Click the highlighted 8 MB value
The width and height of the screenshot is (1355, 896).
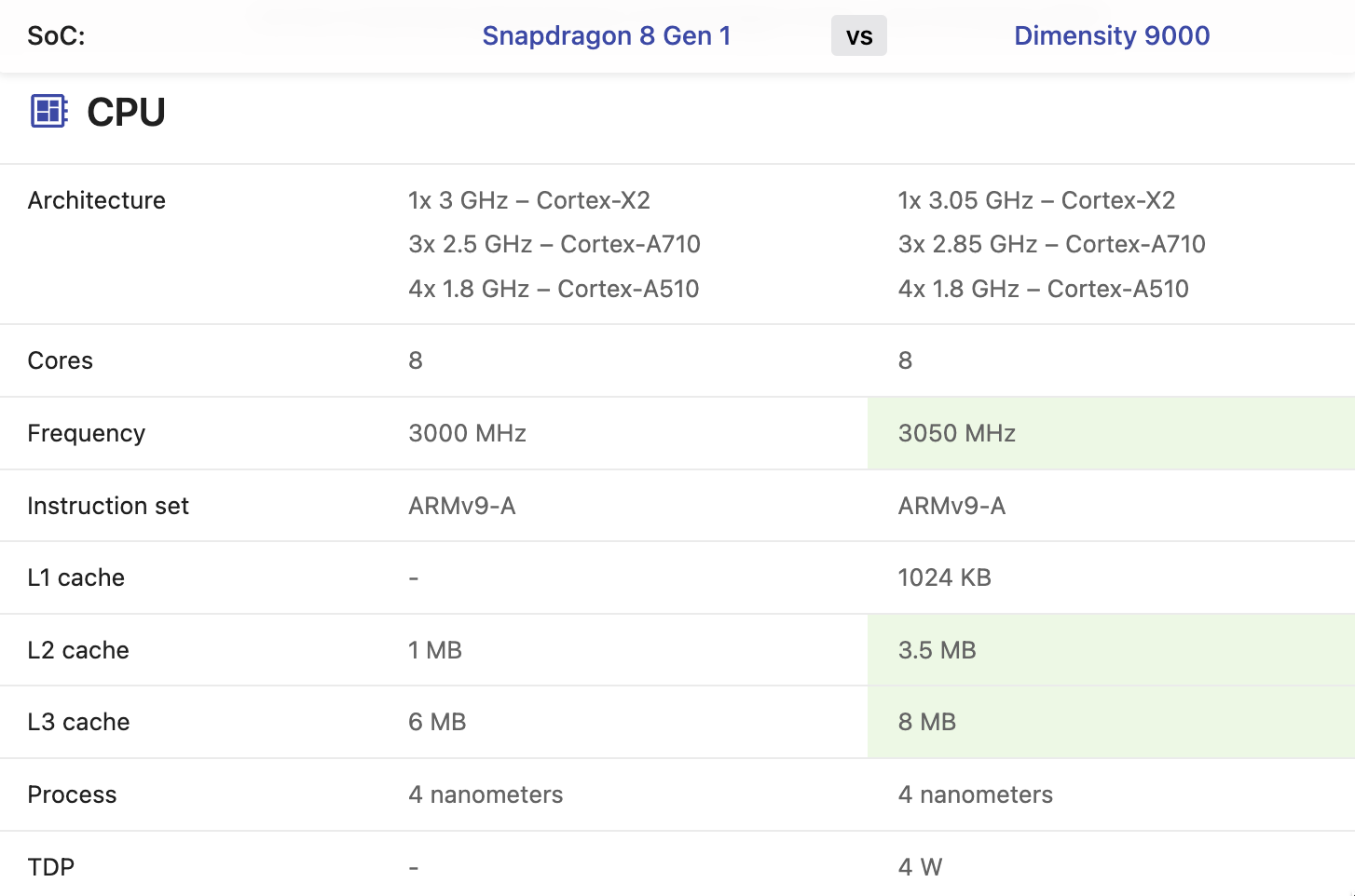927,722
